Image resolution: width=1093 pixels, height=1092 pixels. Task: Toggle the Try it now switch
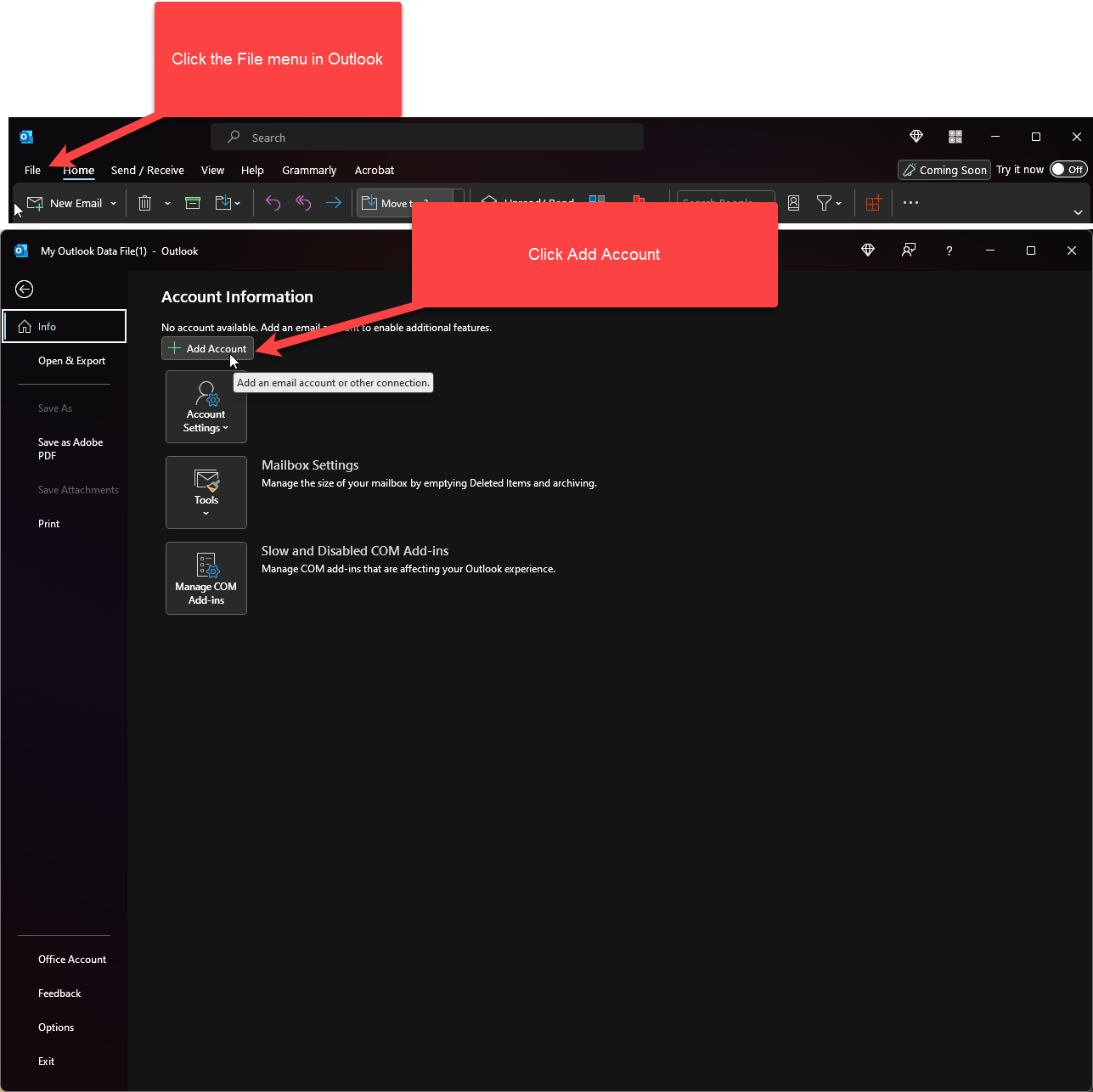1068,169
